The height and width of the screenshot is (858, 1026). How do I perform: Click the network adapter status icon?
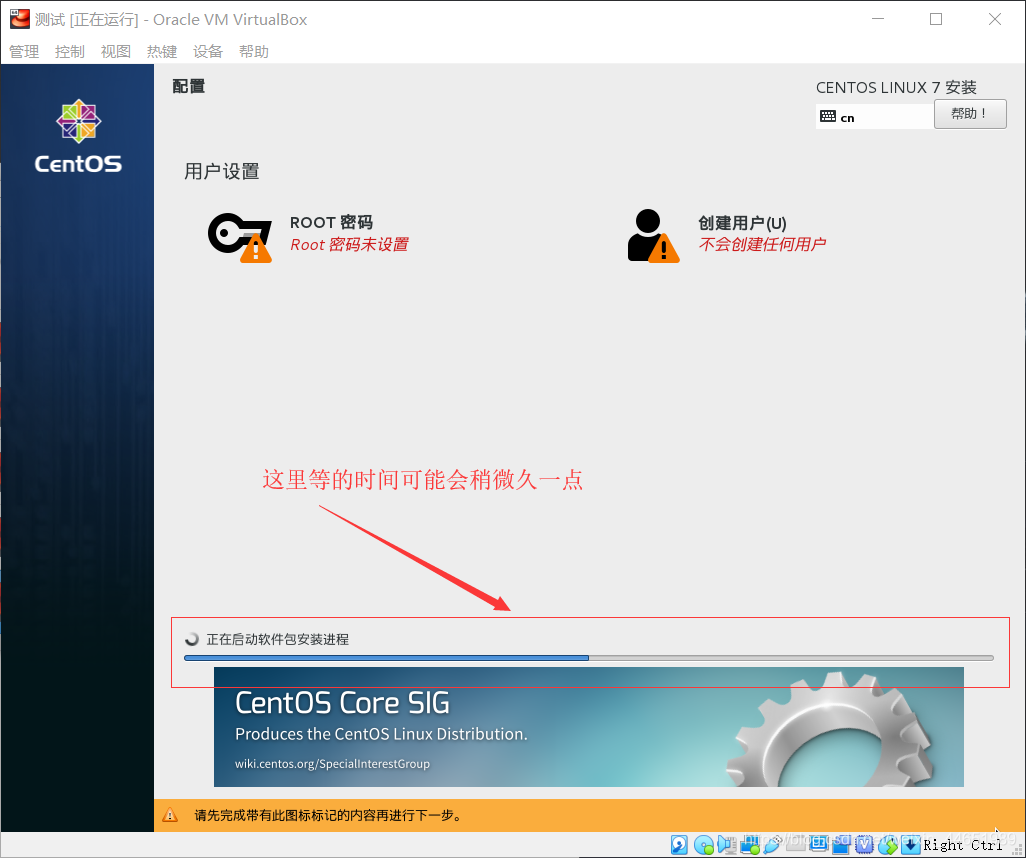(750, 846)
